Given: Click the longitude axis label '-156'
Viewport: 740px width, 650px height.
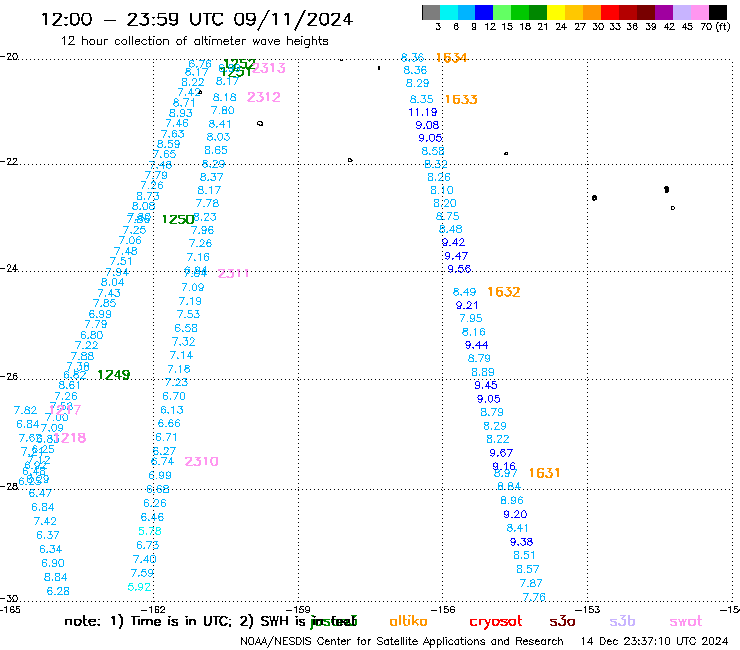Looking at the screenshot, I should [x=443, y=609].
